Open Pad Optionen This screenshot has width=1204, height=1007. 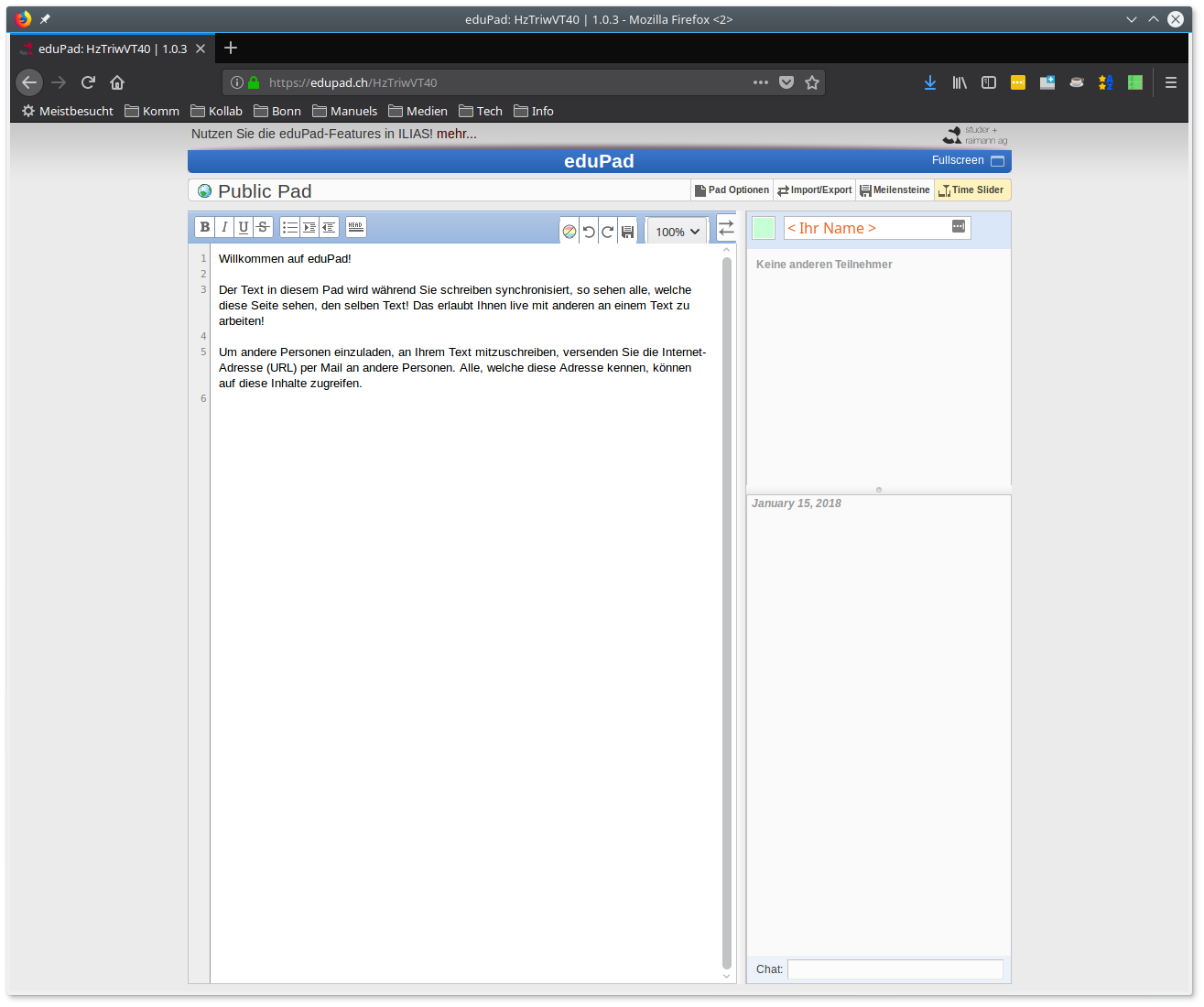coord(732,190)
